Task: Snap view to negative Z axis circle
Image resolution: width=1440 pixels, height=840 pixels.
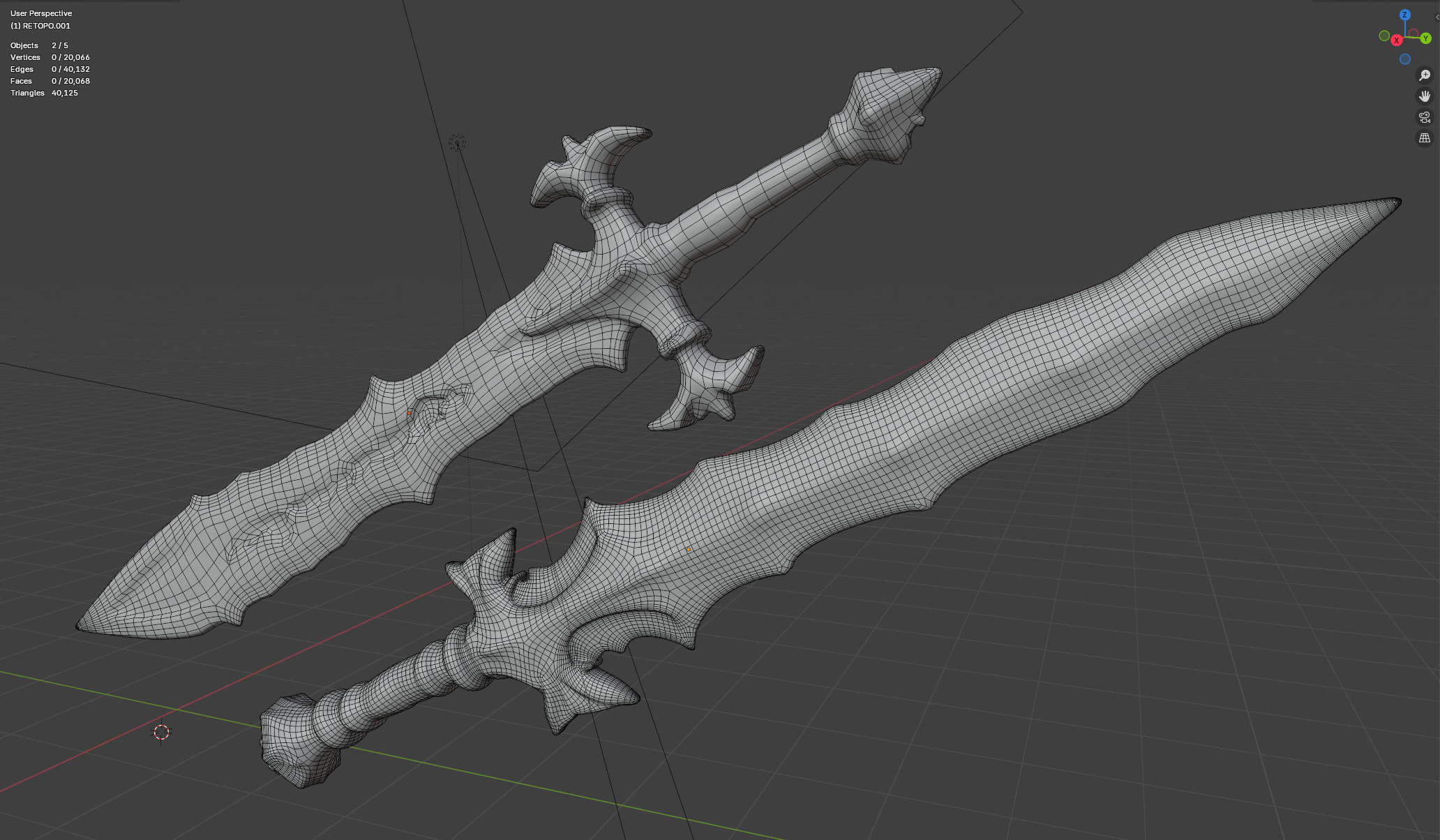Action: [1405, 59]
